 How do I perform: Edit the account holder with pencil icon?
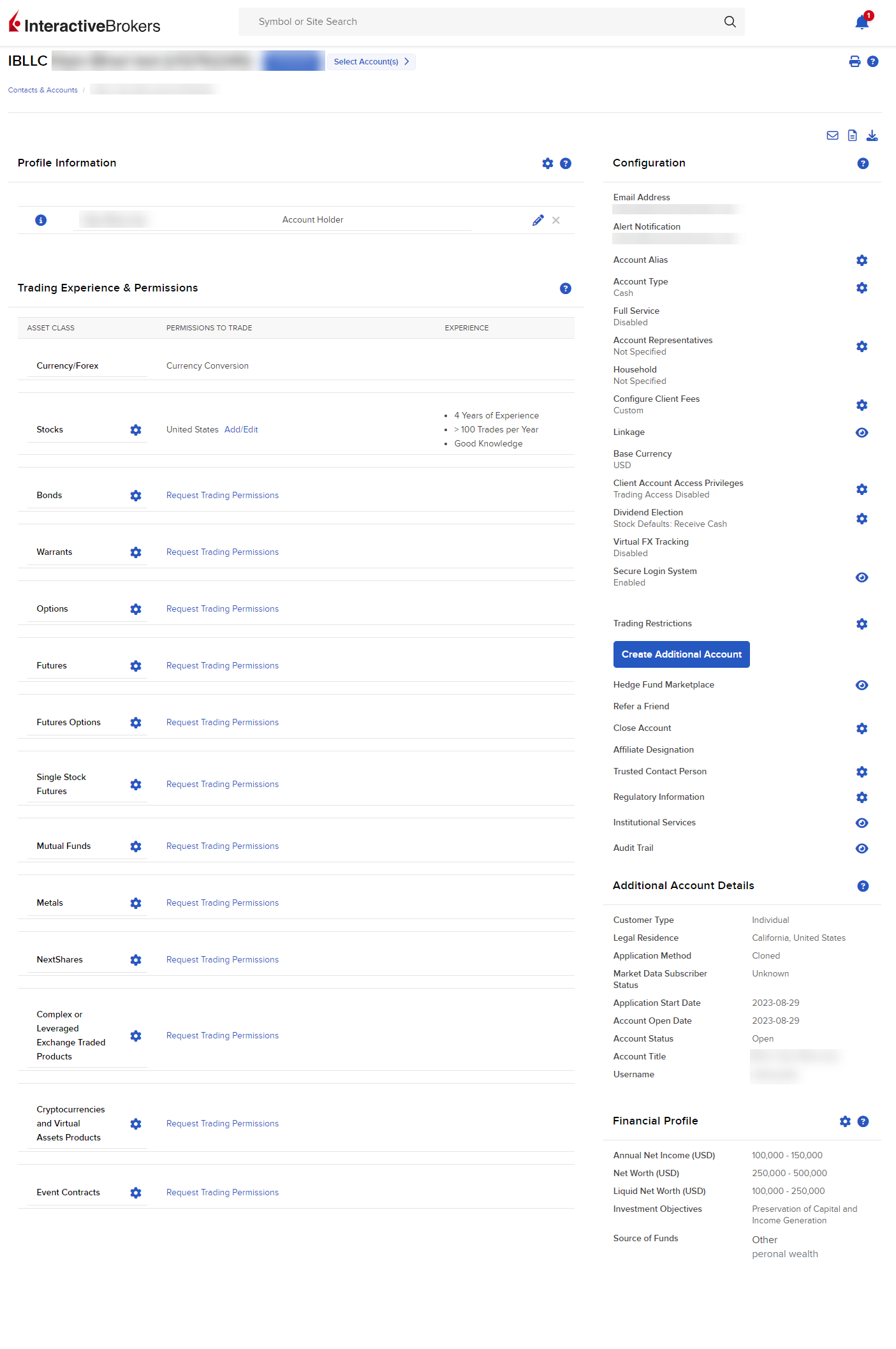point(538,220)
